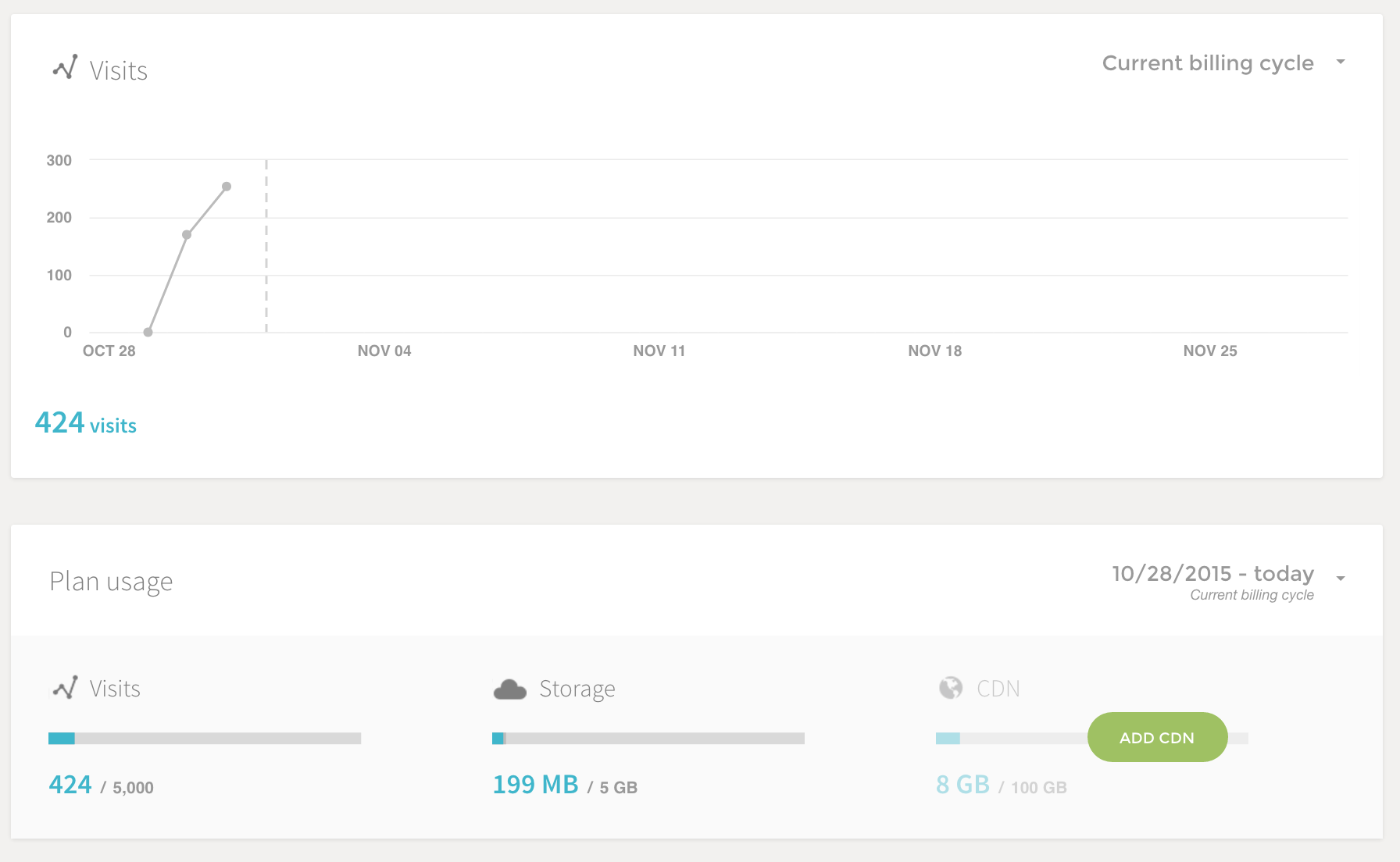This screenshot has height=862, width=1400.
Task: Click the 424 visits total
Action: [86, 423]
